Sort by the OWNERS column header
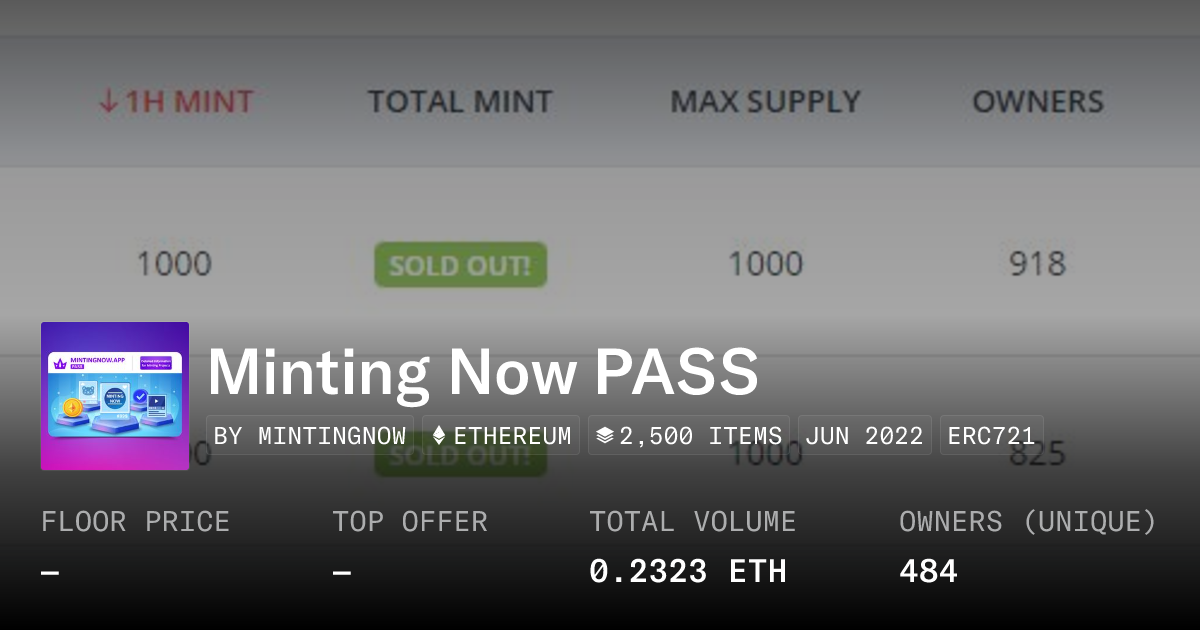 coord(1038,101)
